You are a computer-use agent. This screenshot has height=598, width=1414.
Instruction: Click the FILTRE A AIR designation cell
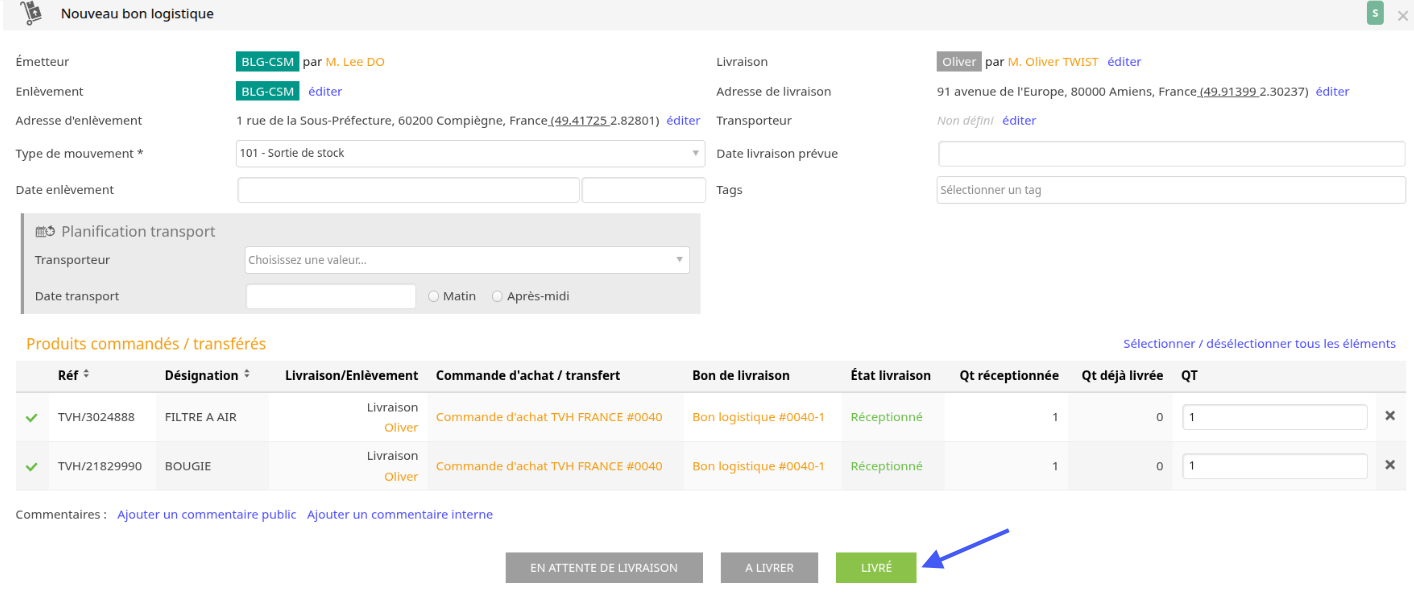pyautogui.click(x=201, y=417)
